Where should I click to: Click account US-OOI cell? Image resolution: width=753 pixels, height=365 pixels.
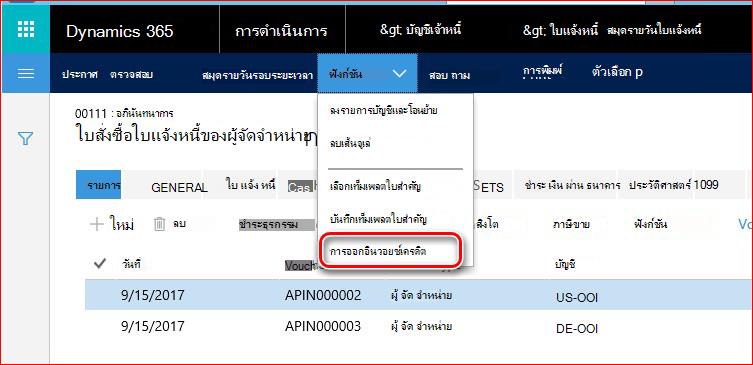tap(576, 298)
